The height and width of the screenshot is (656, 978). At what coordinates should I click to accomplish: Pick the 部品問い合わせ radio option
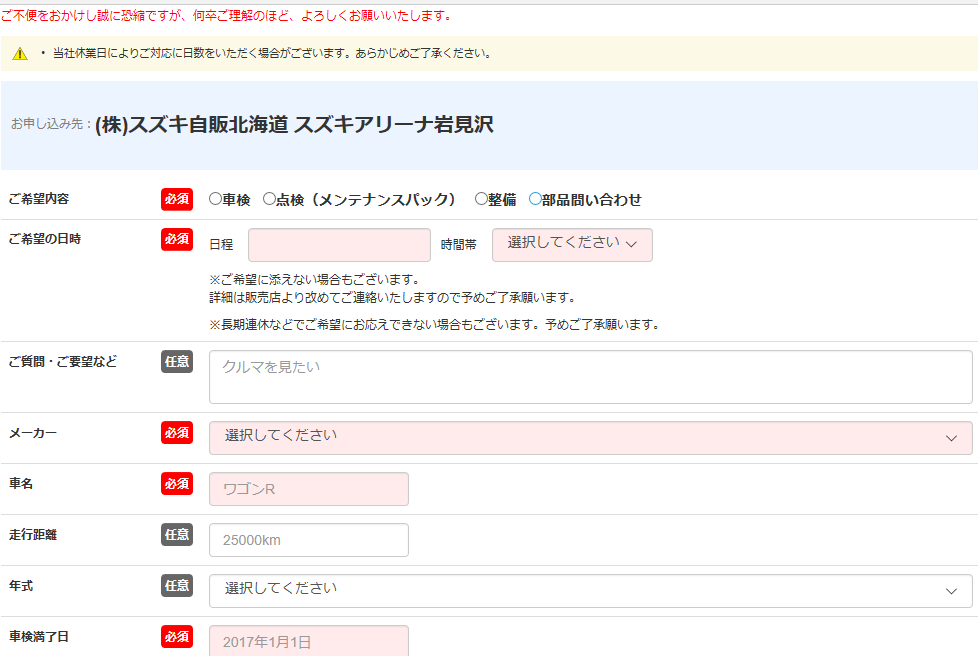pyautogui.click(x=535, y=199)
